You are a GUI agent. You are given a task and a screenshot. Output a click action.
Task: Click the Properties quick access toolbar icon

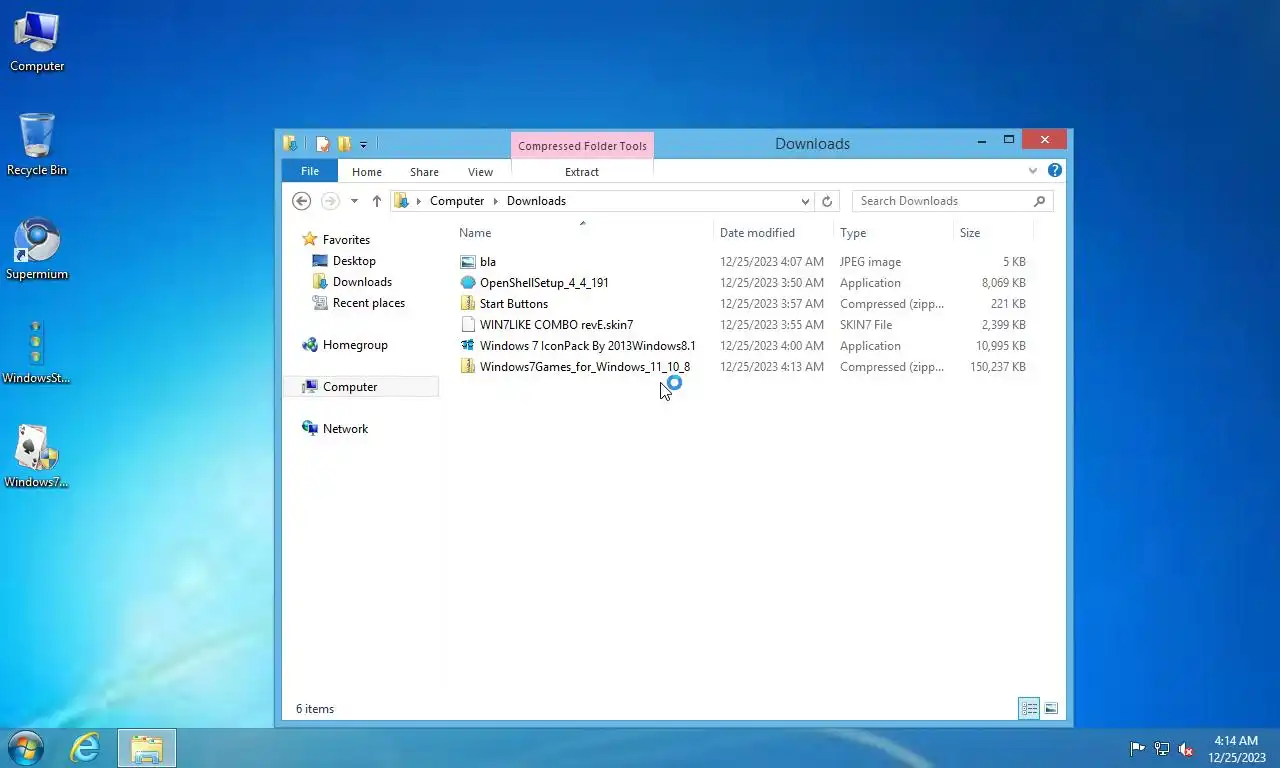(x=322, y=144)
